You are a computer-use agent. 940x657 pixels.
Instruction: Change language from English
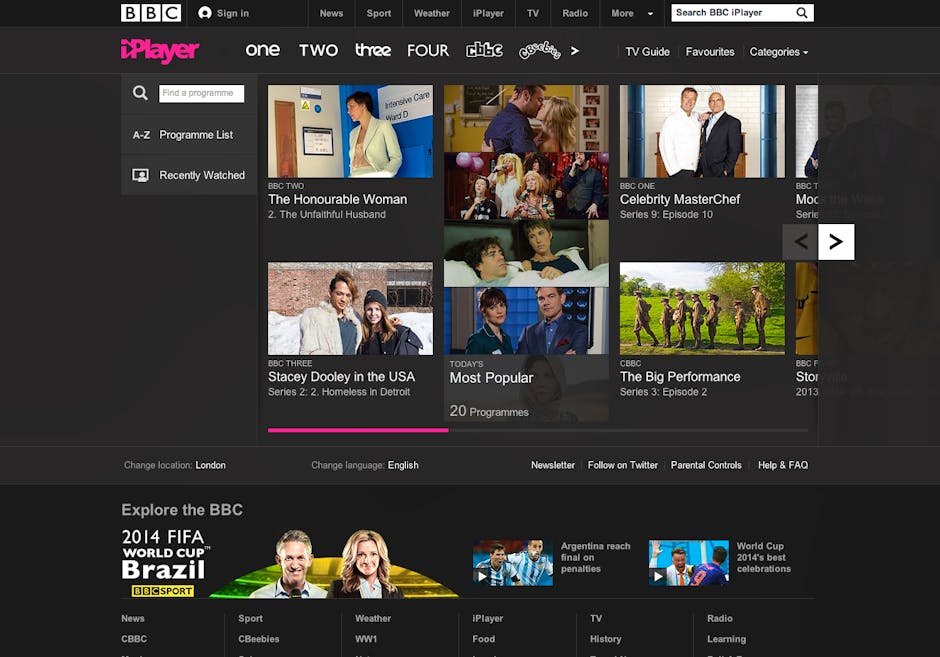coord(403,465)
